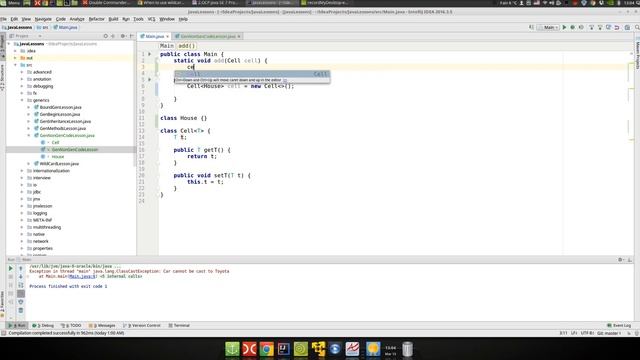Click the src breadcrumb in the navigation bar
Screen dimensions: 640x360
coord(42,27)
